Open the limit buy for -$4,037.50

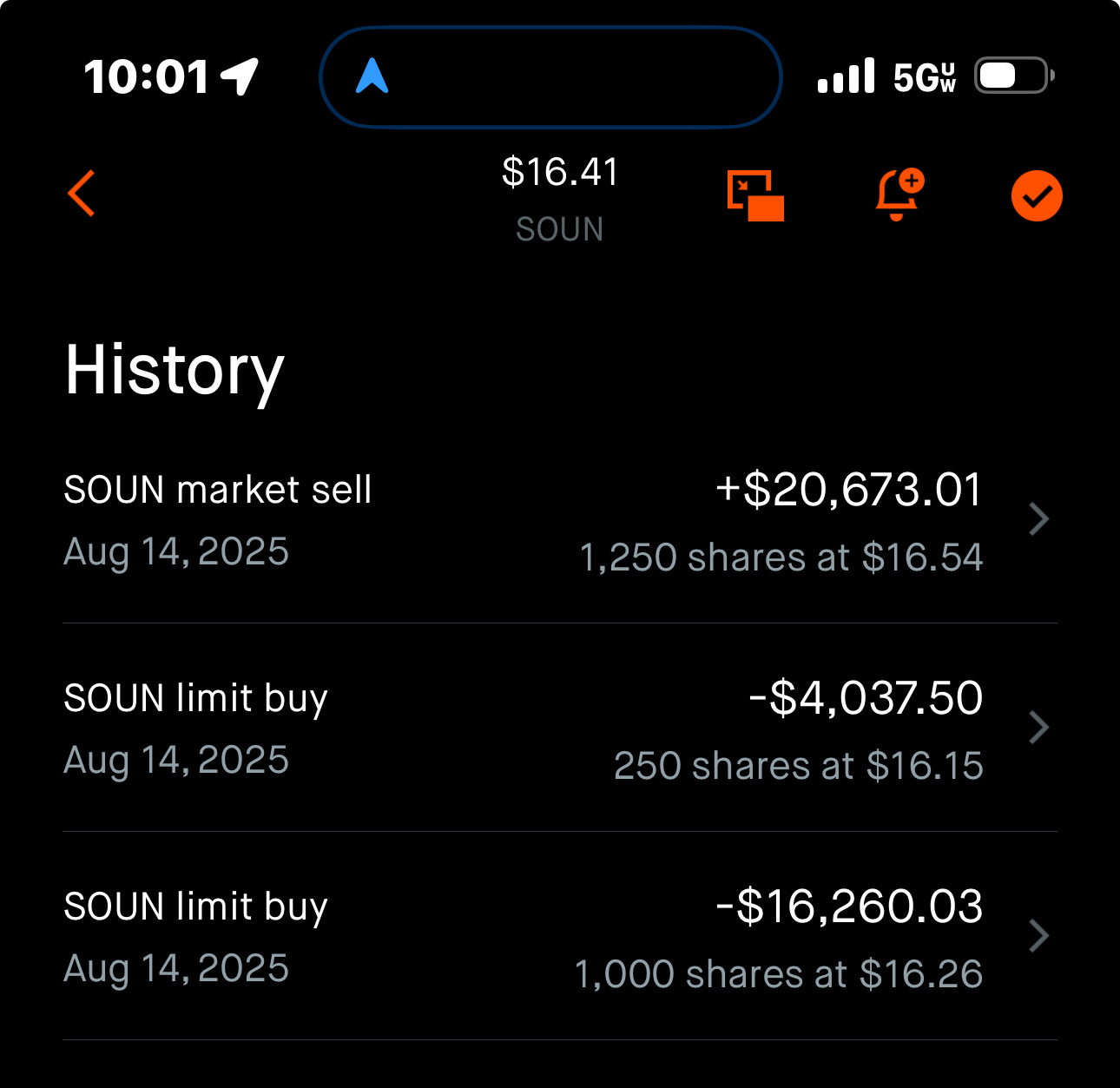pyautogui.click(x=195, y=698)
